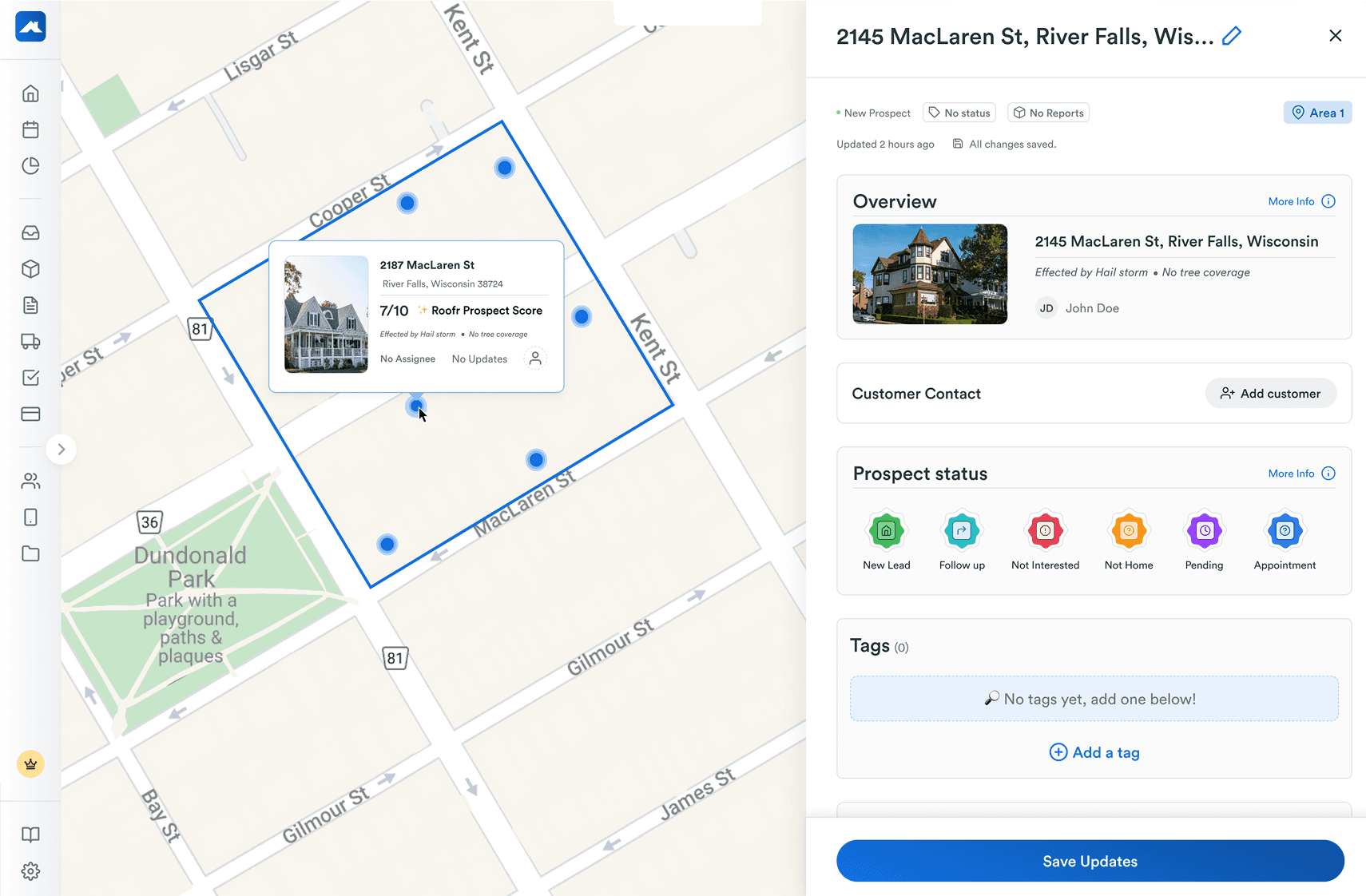Select New Lead status
The image size is (1366, 896).
[x=887, y=541]
